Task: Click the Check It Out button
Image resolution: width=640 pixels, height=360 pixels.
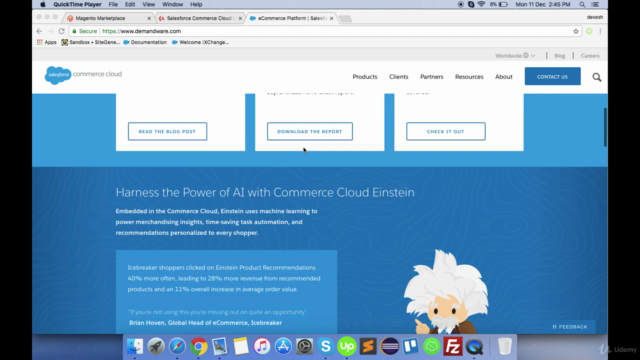Action: 446,131
